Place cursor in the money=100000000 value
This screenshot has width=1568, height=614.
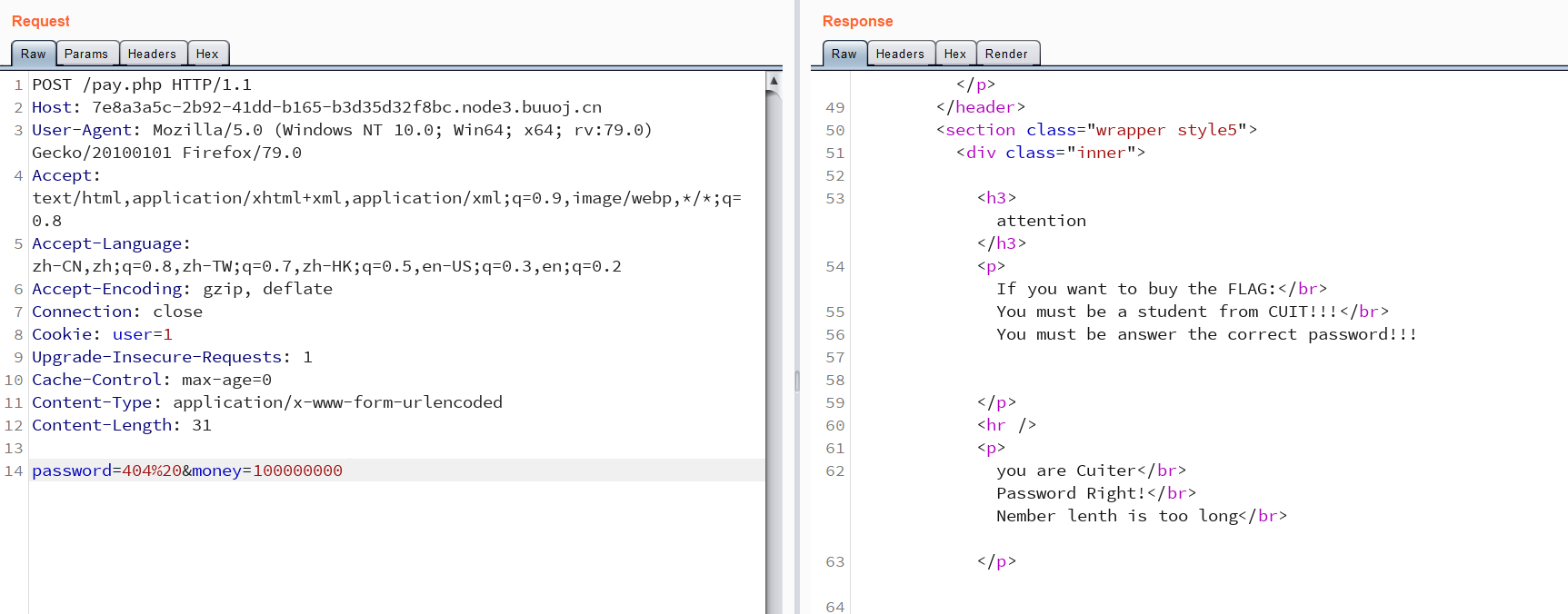(297, 470)
